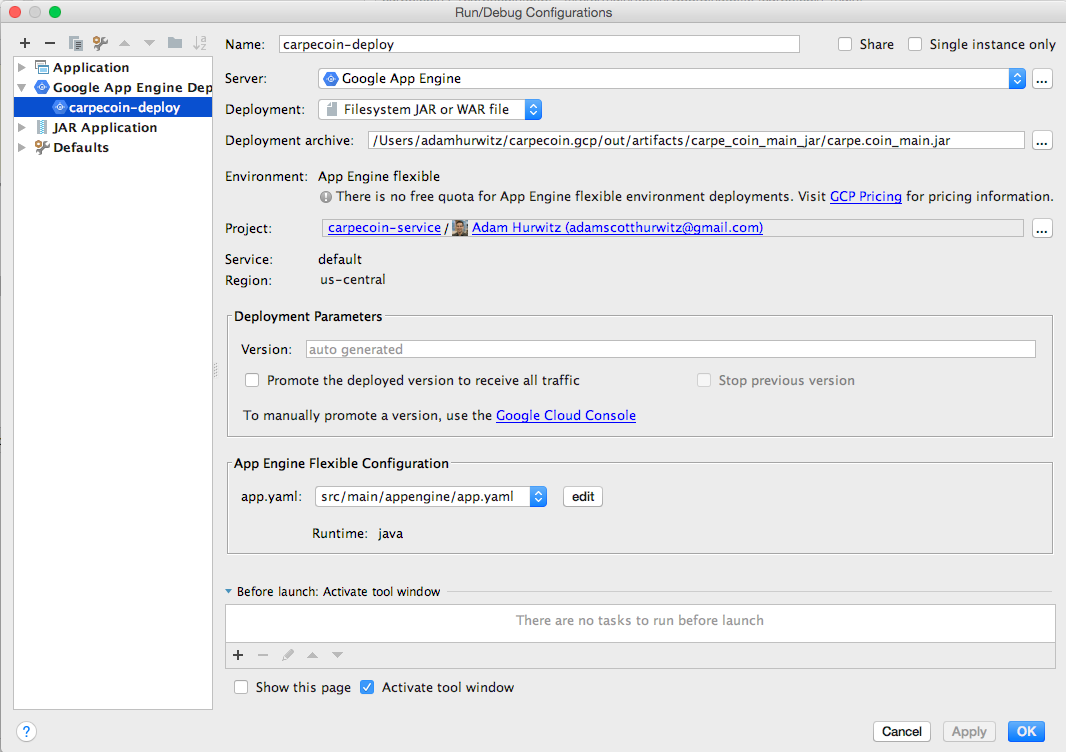Click the 'us-central' region value
Screen dimensions: 1066x752
click(x=353, y=279)
